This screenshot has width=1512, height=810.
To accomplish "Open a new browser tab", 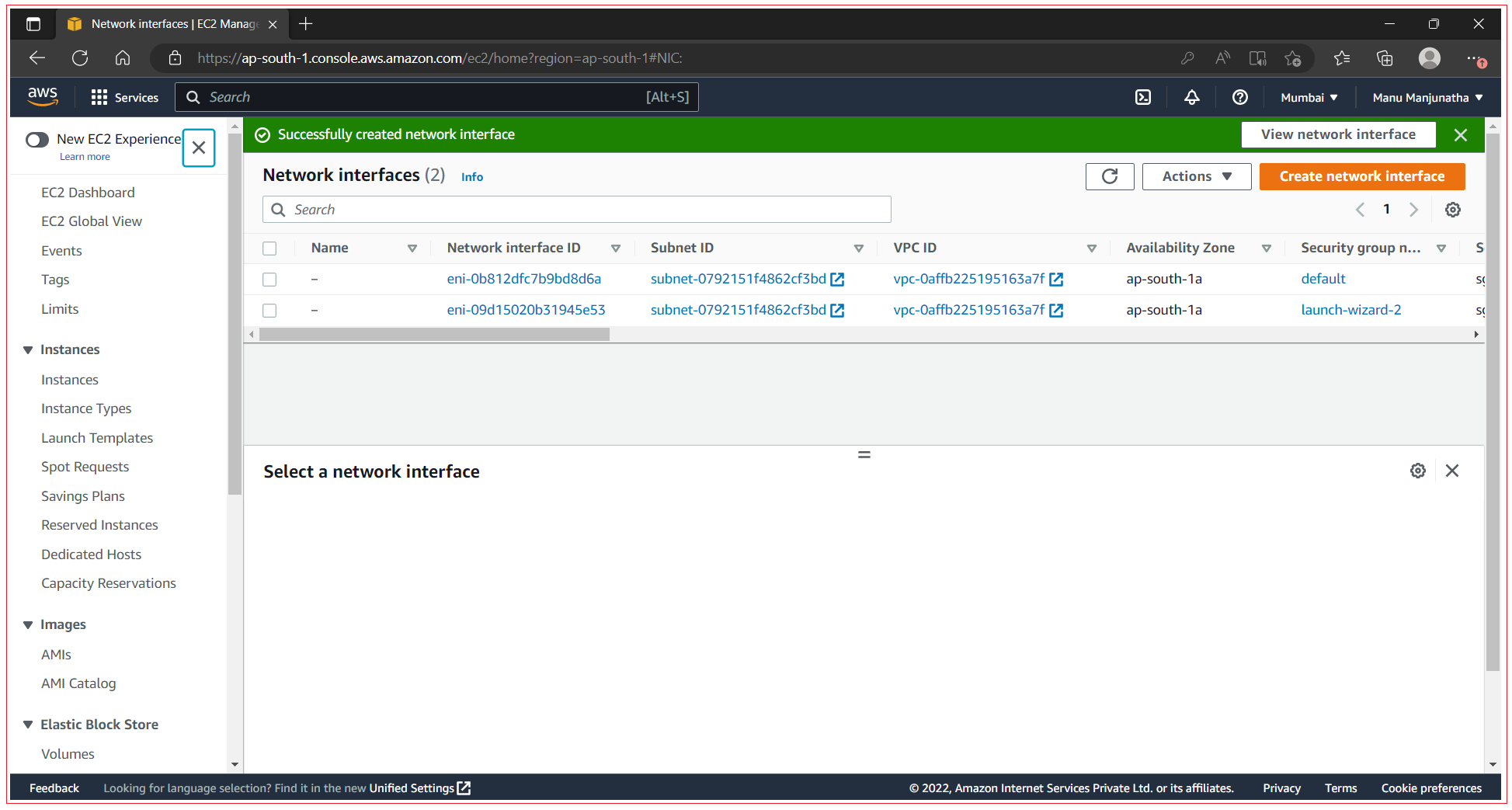I will click(306, 24).
